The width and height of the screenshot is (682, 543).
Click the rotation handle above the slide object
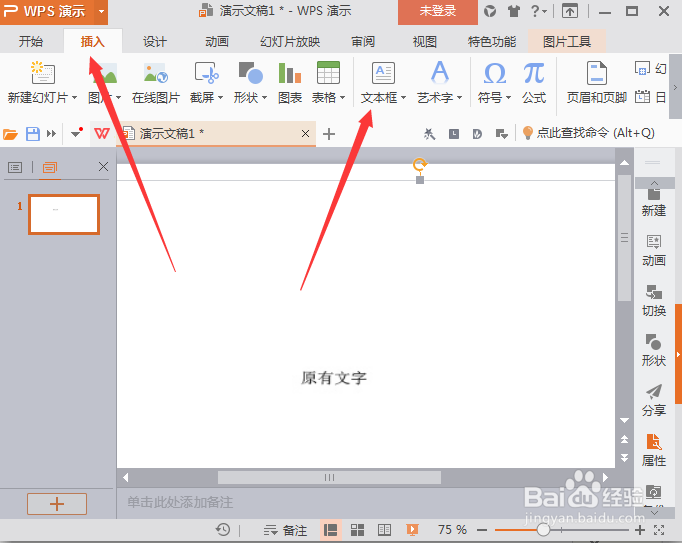click(420, 164)
